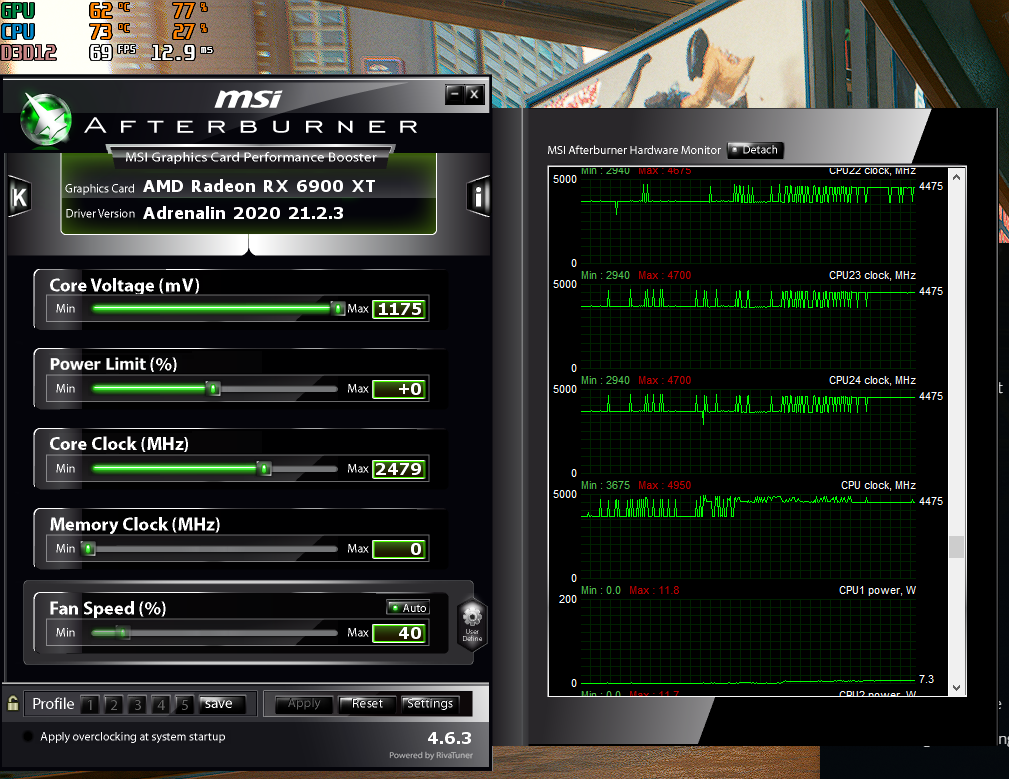
Task: Close the Afterburner window
Action: [x=475, y=95]
